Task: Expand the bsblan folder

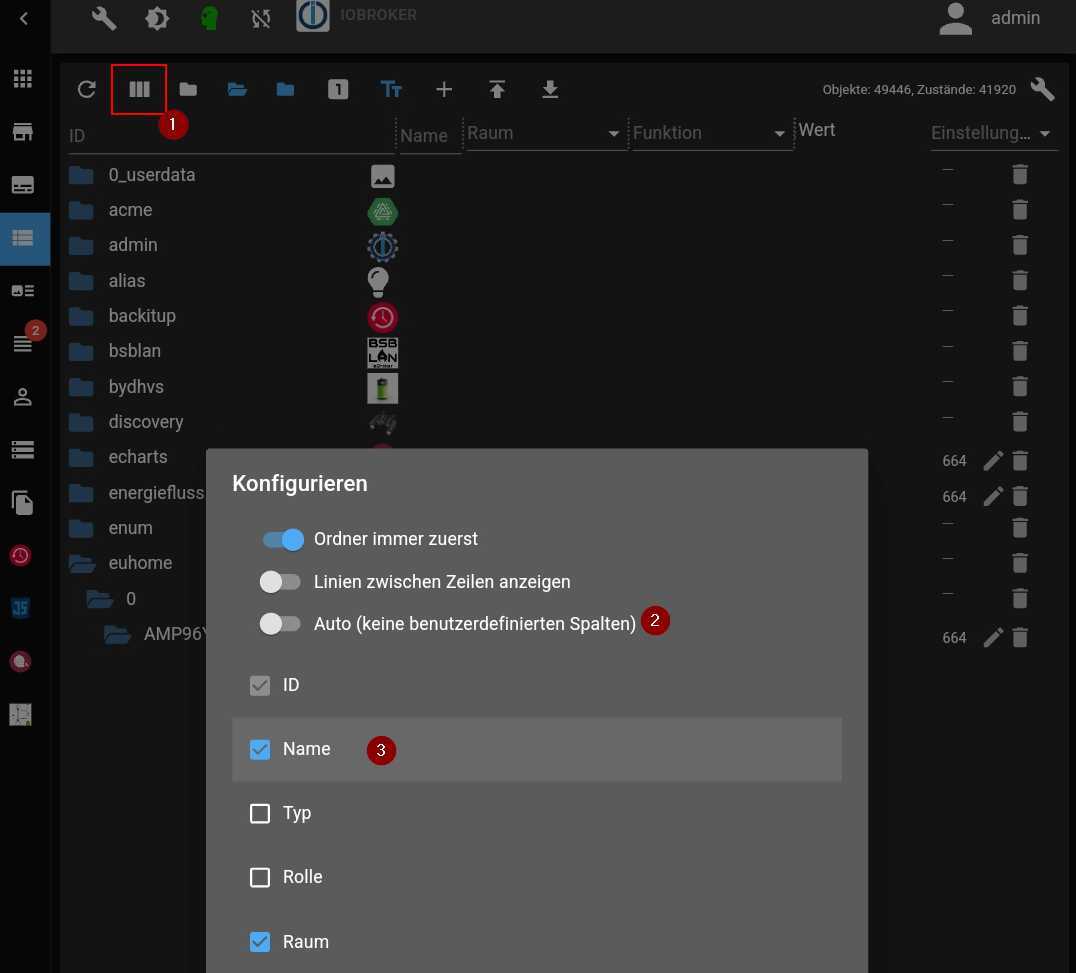Action: [x=81, y=351]
